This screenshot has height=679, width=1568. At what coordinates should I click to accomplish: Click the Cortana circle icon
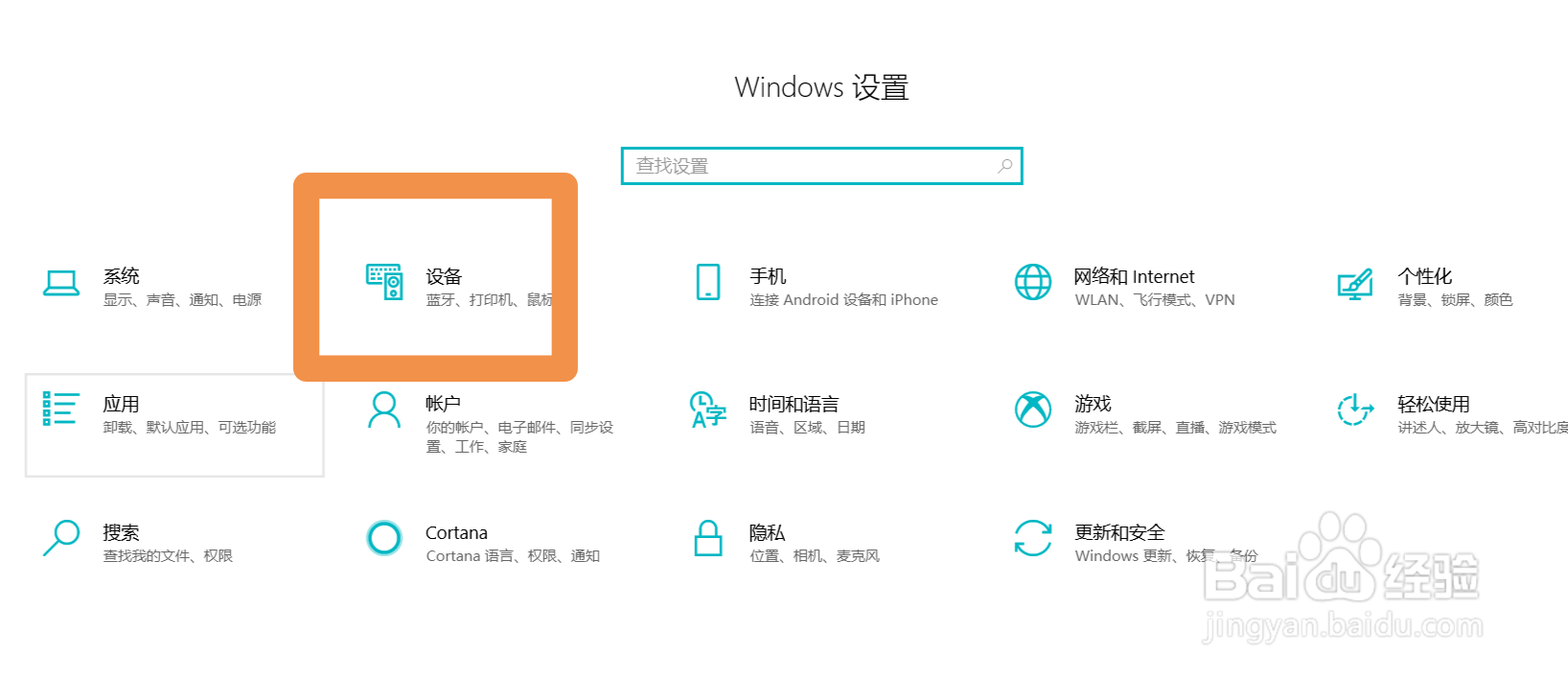click(384, 538)
